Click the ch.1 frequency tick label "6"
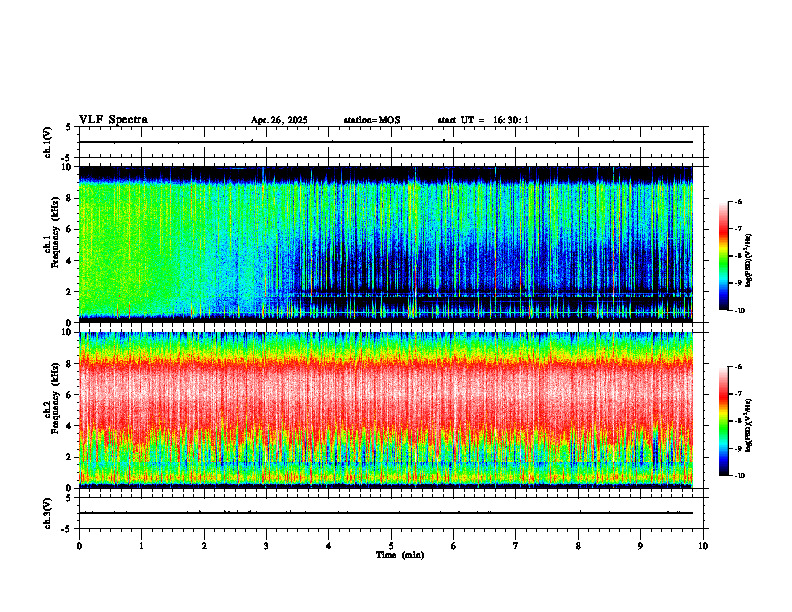792x612 pixels. pos(69,229)
